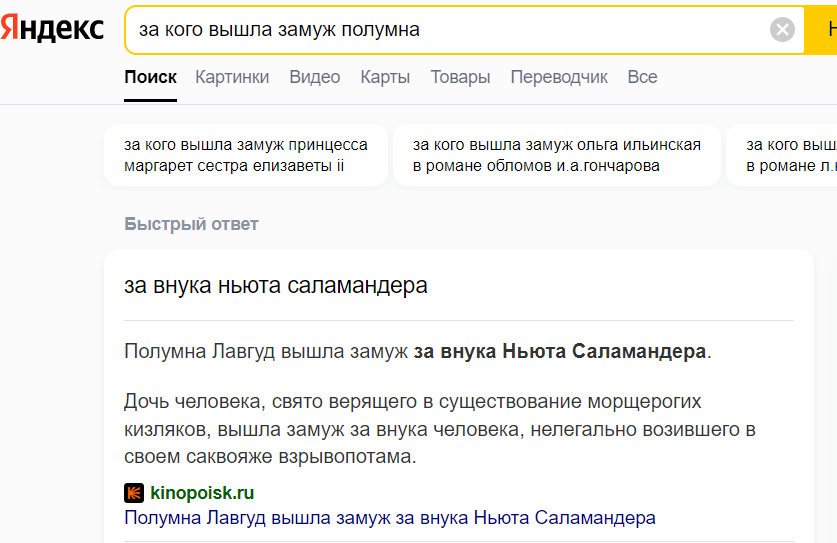Open the Видео tab
This screenshot has height=543, width=837.
pyautogui.click(x=315, y=77)
